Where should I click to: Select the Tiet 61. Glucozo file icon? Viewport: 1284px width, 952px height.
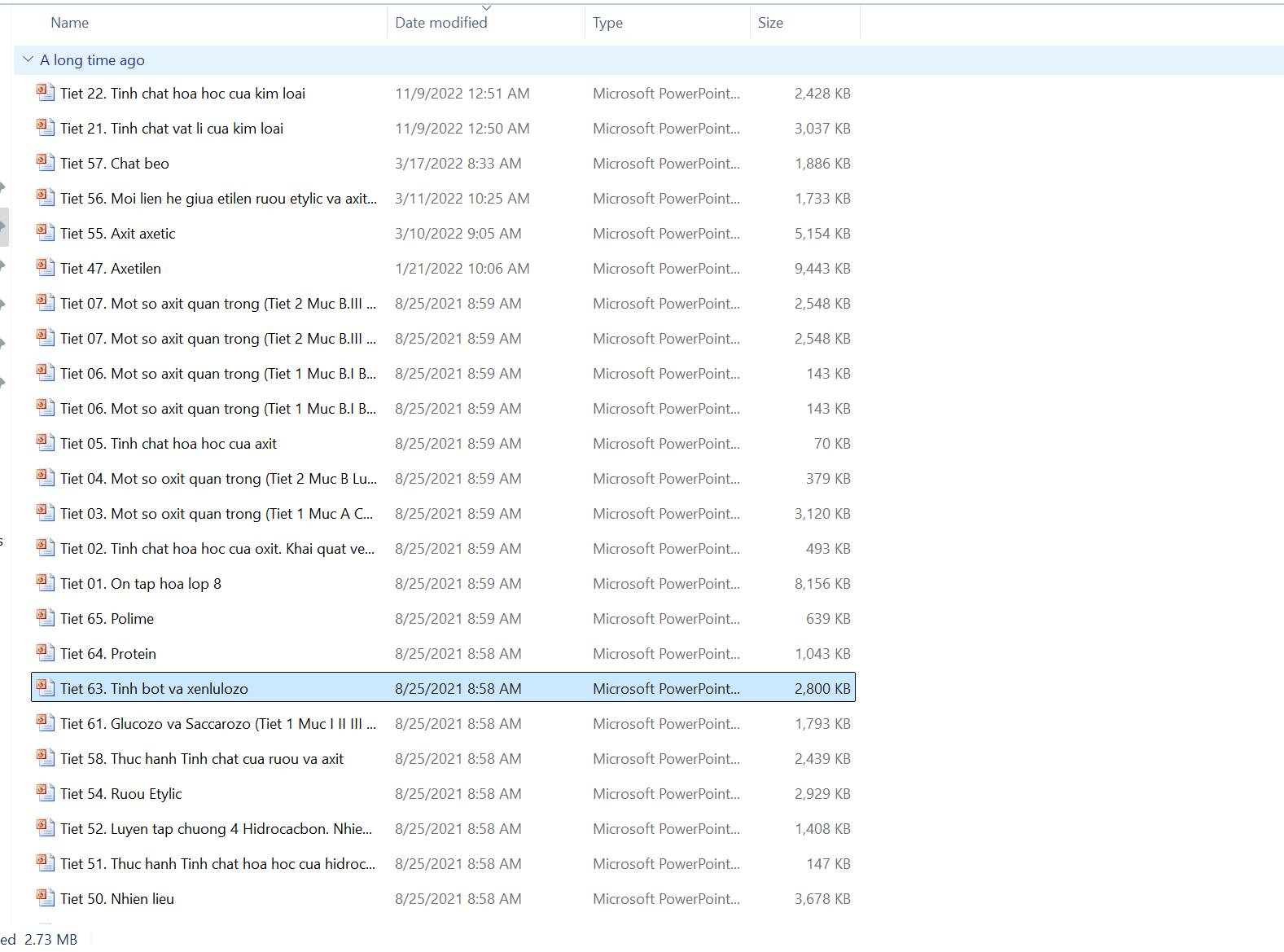click(46, 722)
